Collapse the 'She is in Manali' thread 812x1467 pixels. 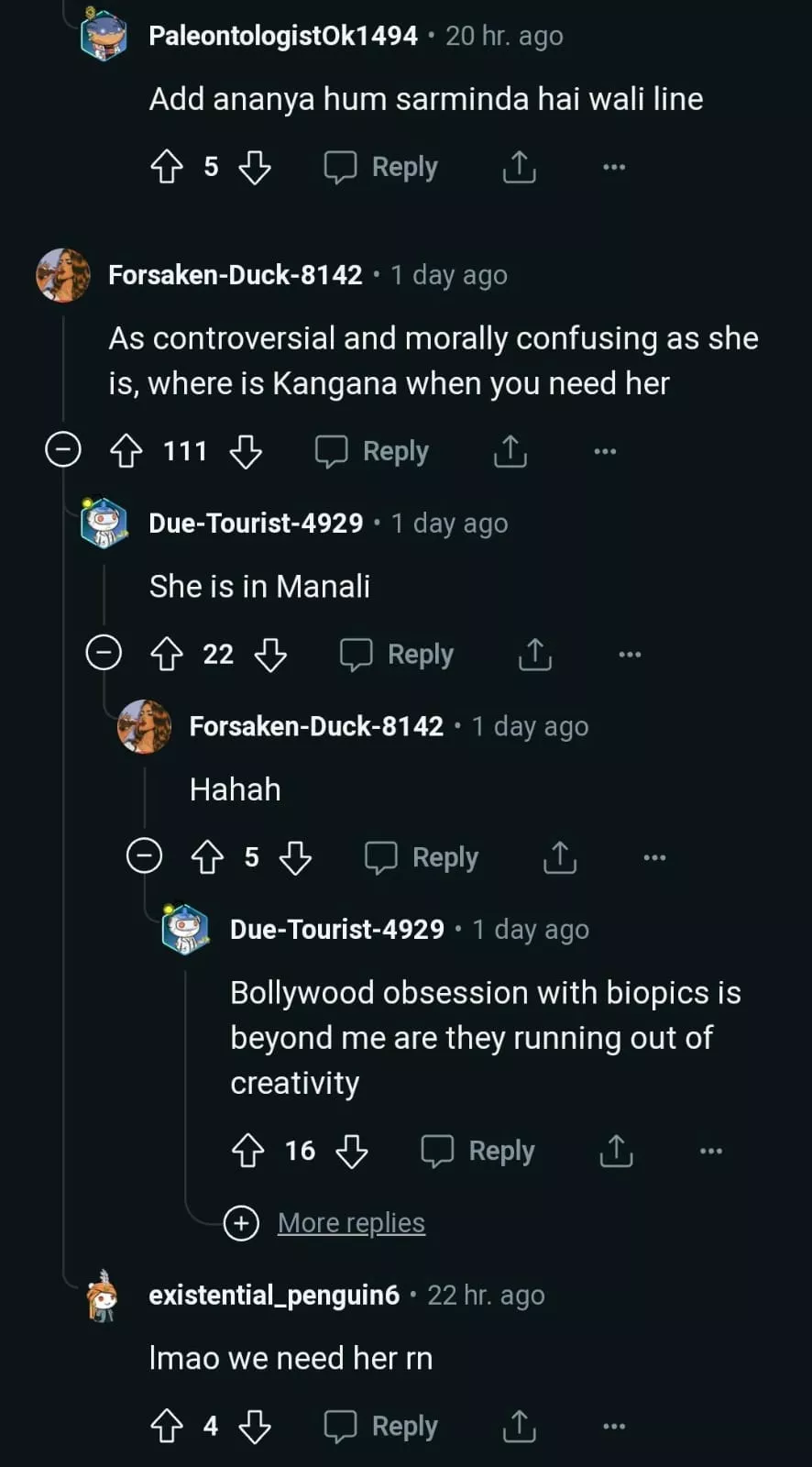pyautogui.click(x=104, y=654)
